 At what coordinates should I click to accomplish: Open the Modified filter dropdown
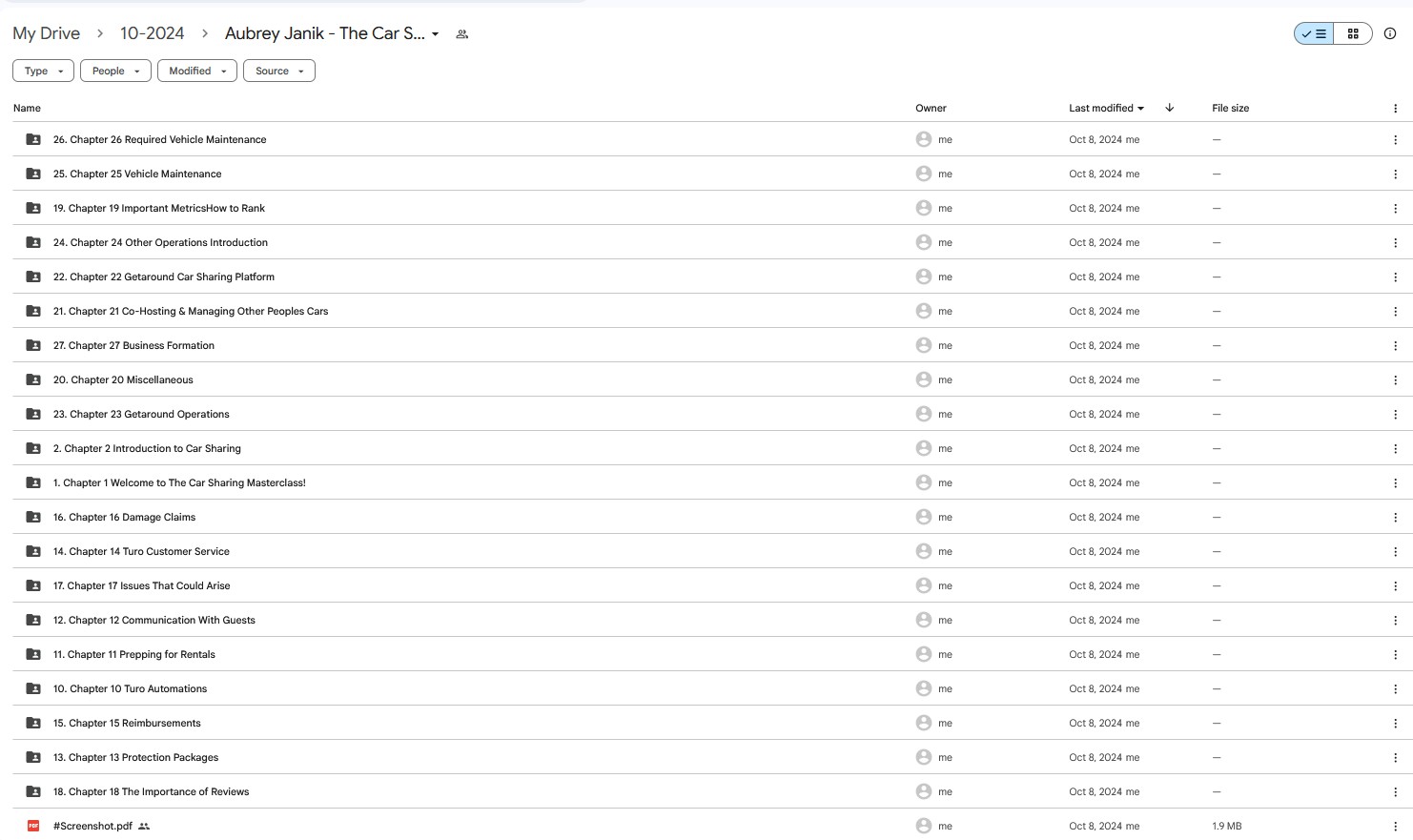pyautogui.click(x=197, y=71)
